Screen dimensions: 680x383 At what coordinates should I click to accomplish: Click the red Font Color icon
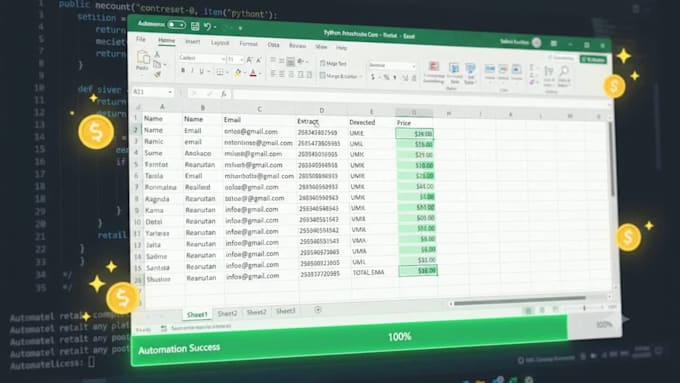click(x=253, y=73)
